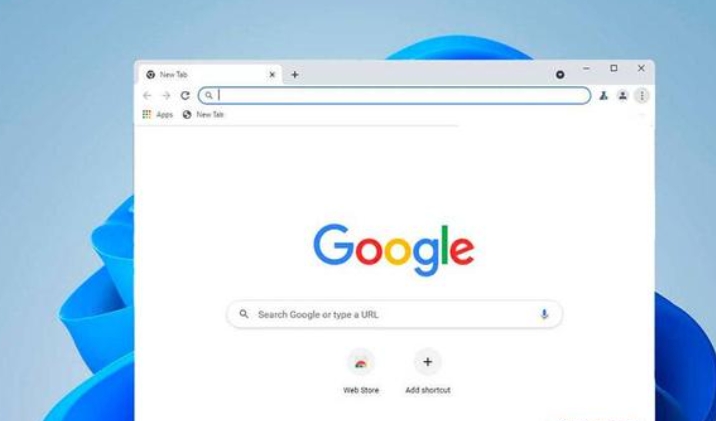
Task: Open the New Tab bookmark in the bookmarks bar
Action: [203, 115]
